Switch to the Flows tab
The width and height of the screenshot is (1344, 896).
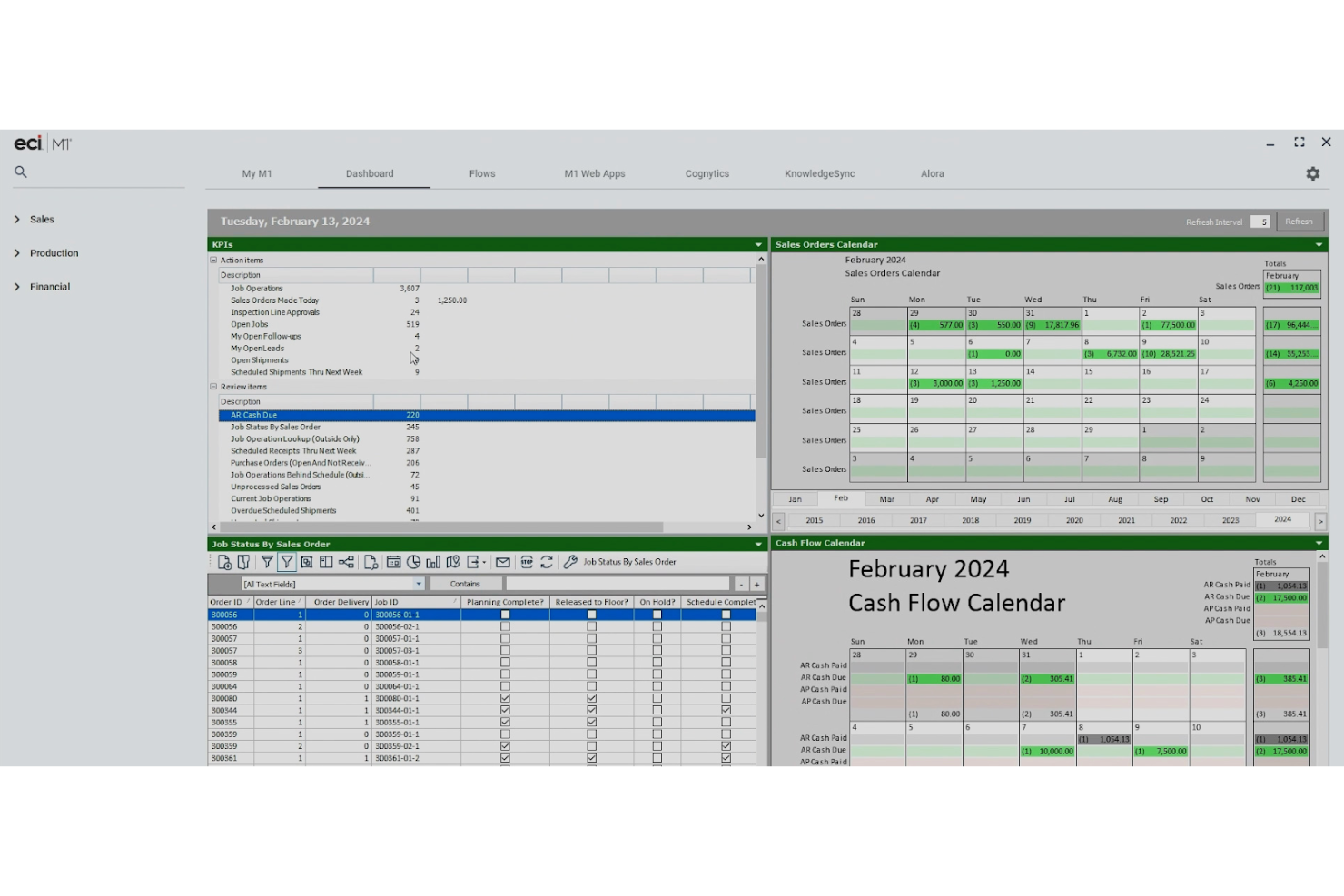pyautogui.click(x=482, y=174)
